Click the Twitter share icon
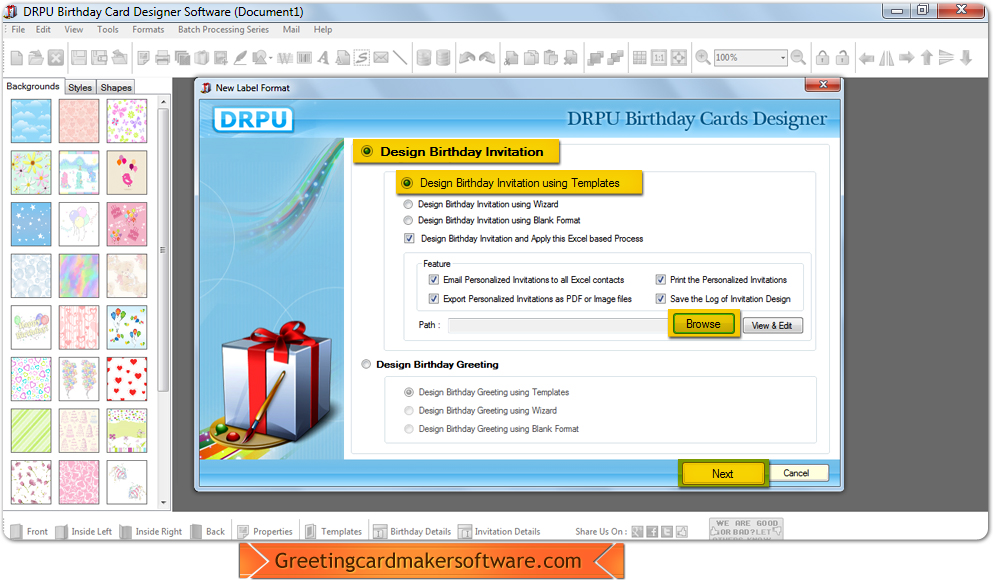The image size is (993, 580). point(667,532)
